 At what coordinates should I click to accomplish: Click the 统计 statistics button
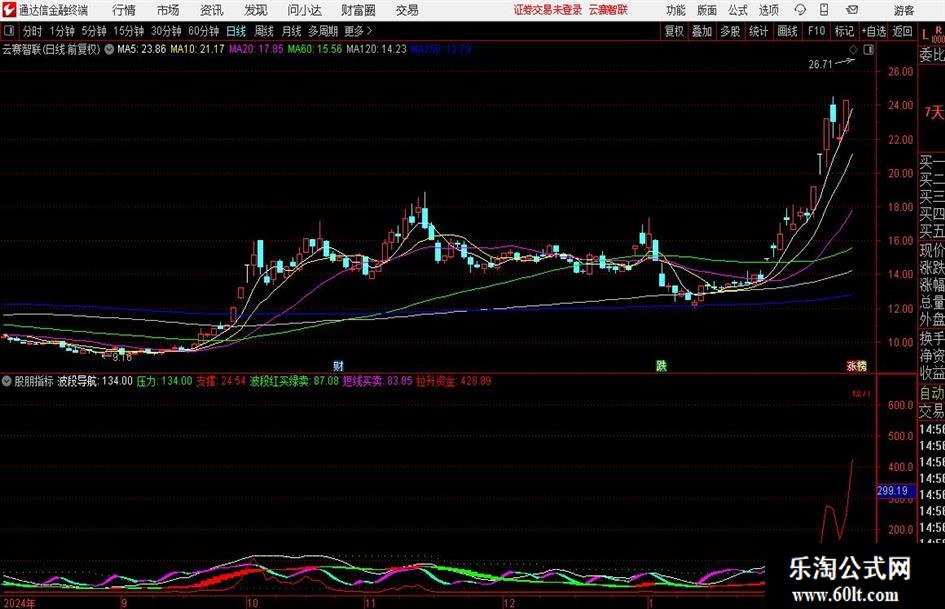coord(758,31)
